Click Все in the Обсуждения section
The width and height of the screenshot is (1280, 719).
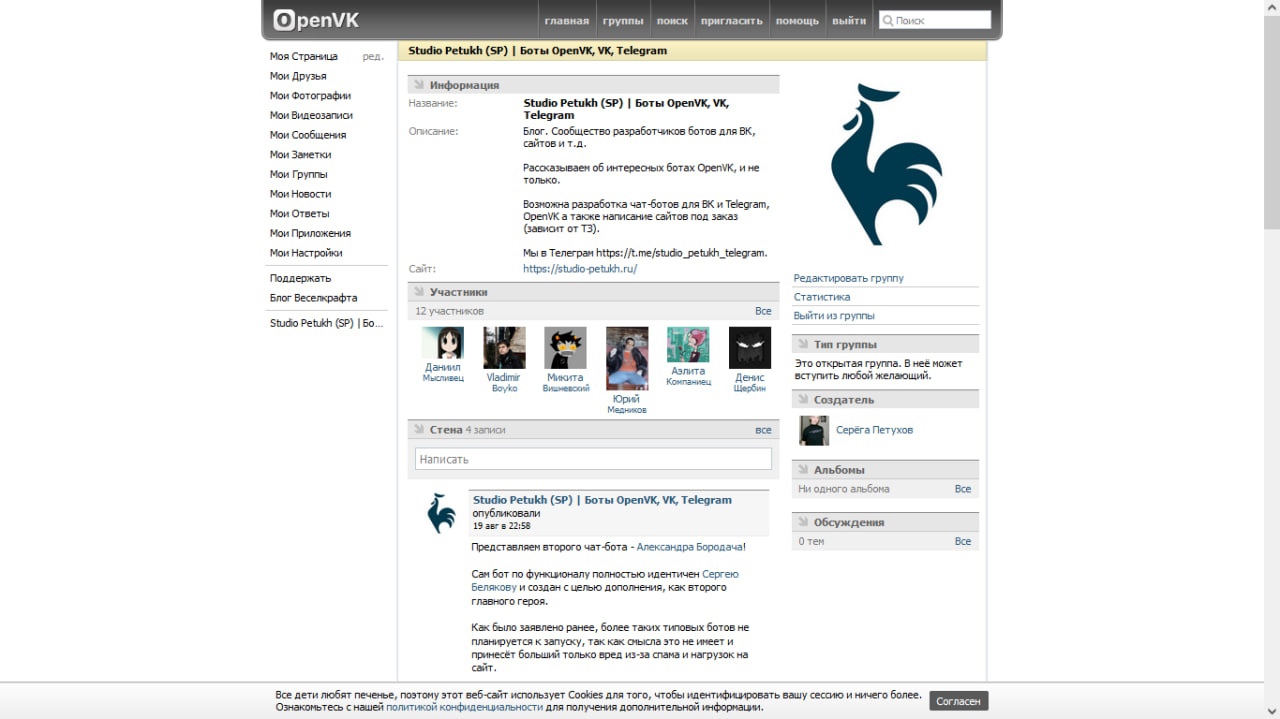click(x=963, y=541)
